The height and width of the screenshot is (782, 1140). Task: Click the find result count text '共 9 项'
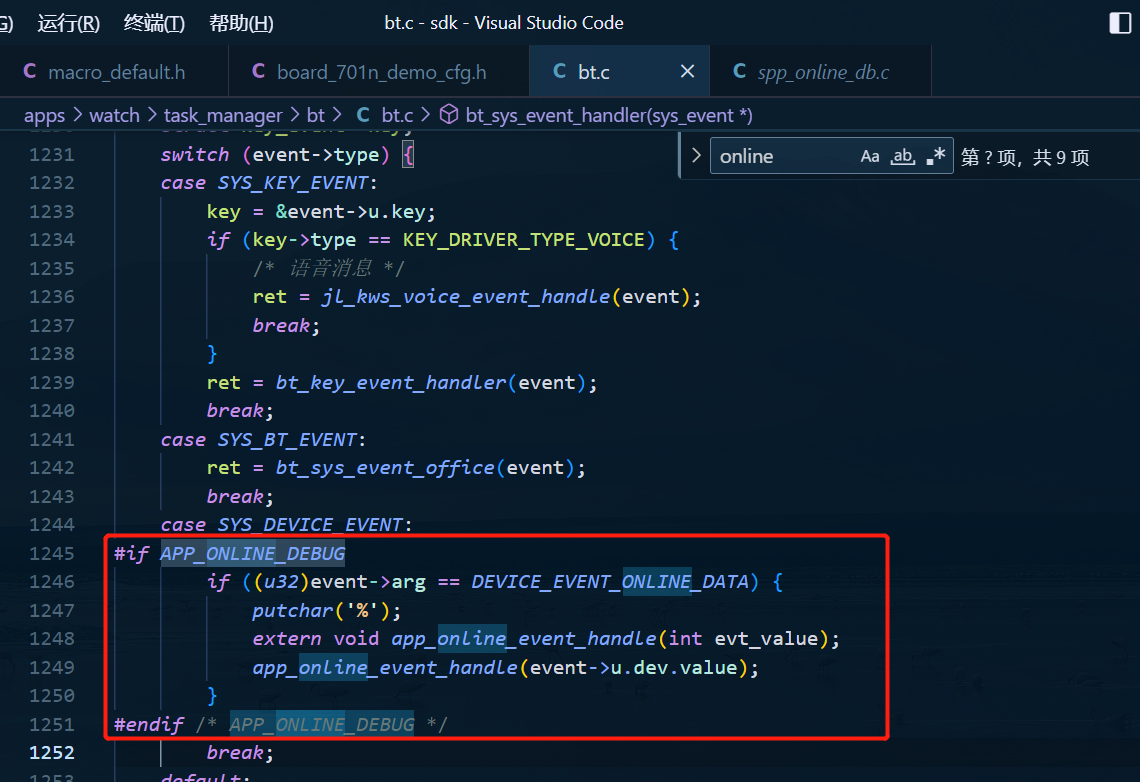click(1061, 157)
